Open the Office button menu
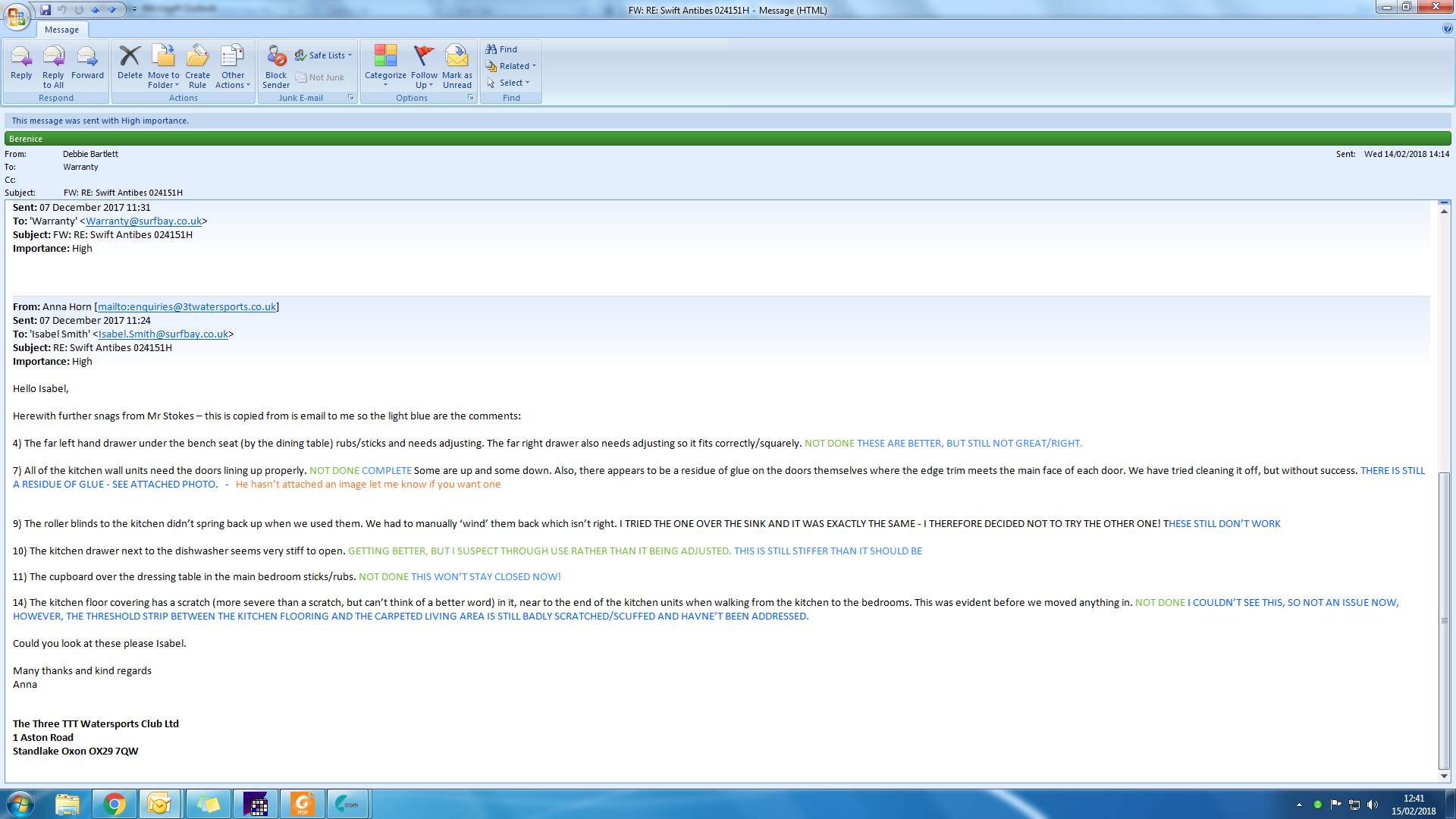The image size is (1456, 819). click(x=17, y=15)
